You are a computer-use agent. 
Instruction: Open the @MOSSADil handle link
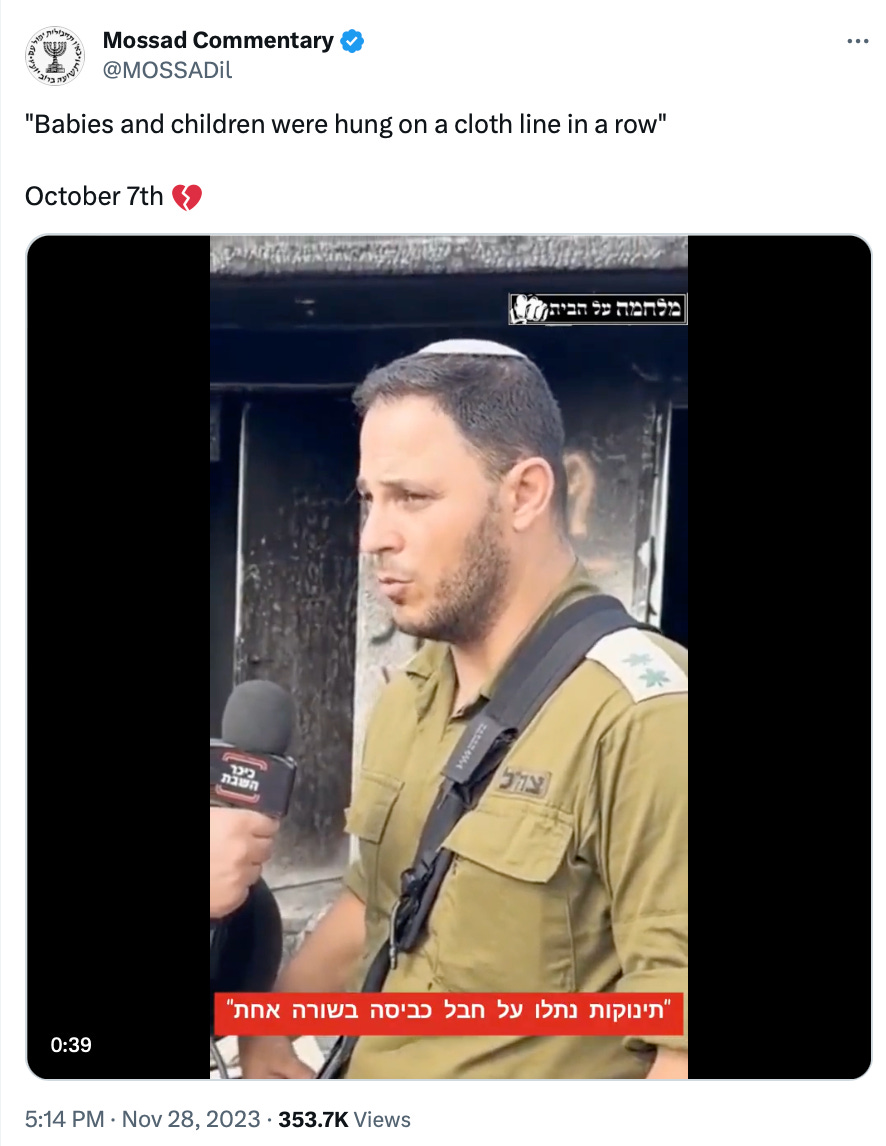167,70
